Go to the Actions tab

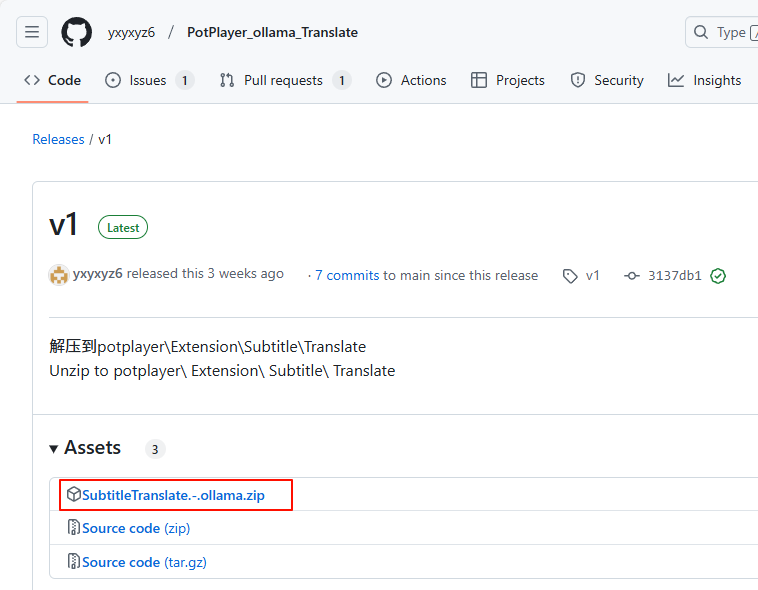pyautogui.click(x=411, y=80)
